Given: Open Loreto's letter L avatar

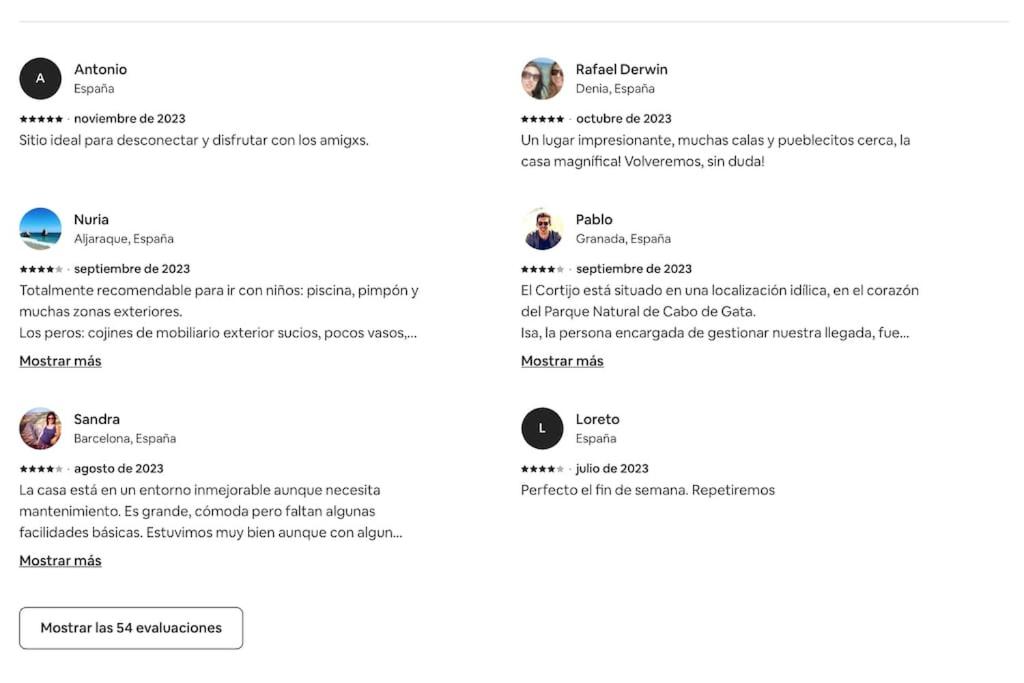Looking at the screenshot, I should pos(542,428).
